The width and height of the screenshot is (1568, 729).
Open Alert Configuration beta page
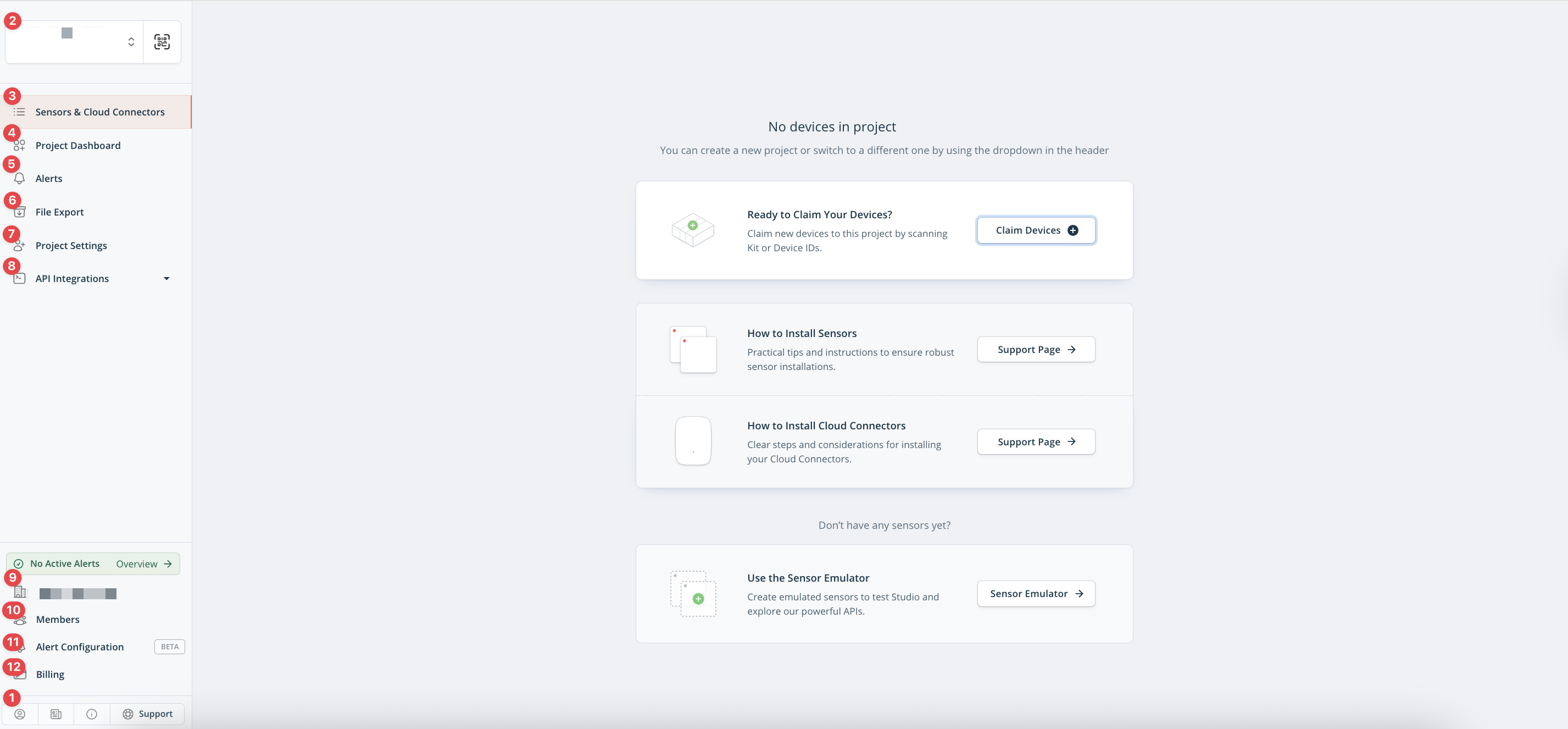pos(80,647)
